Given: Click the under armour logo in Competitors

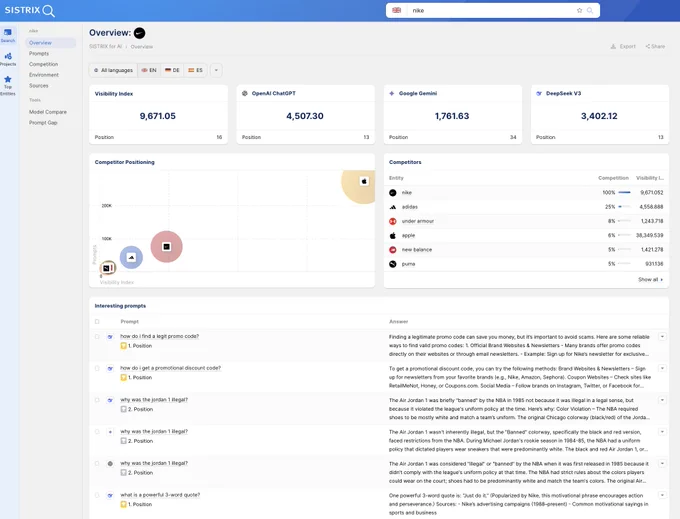Looking at the screenshot, I should 392,221.
